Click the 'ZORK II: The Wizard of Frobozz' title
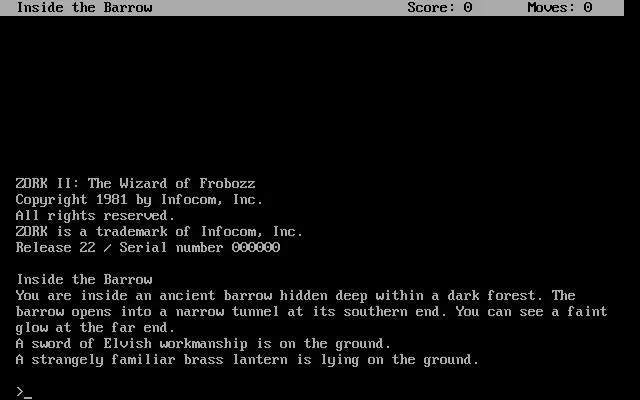 pyautogui.click(x=136, y=183)
